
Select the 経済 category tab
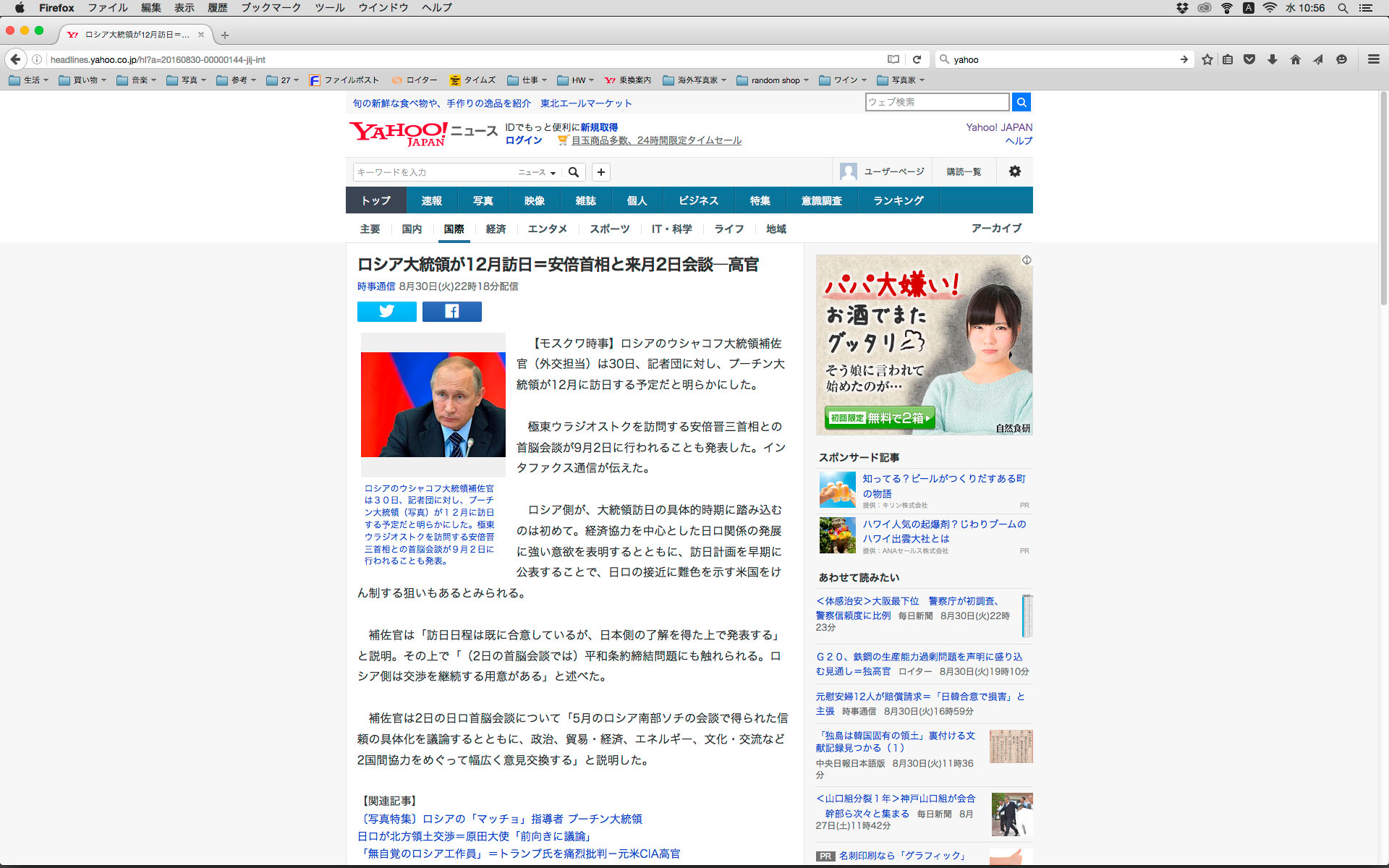tap(496, 229)
